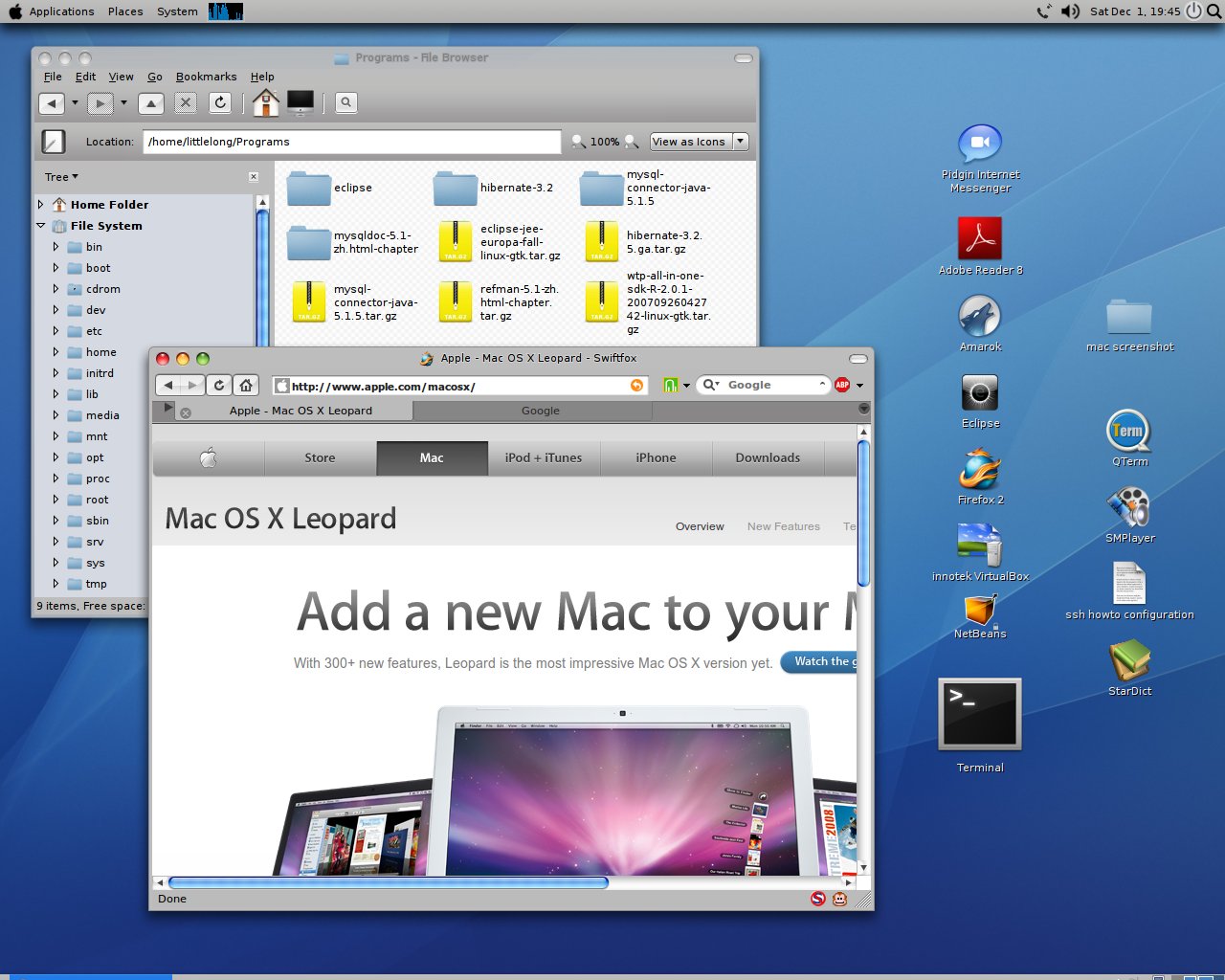The image size is (1225, 980).
Task: Reload page in Swiftfox toolbar
Action: pos(219,385)
